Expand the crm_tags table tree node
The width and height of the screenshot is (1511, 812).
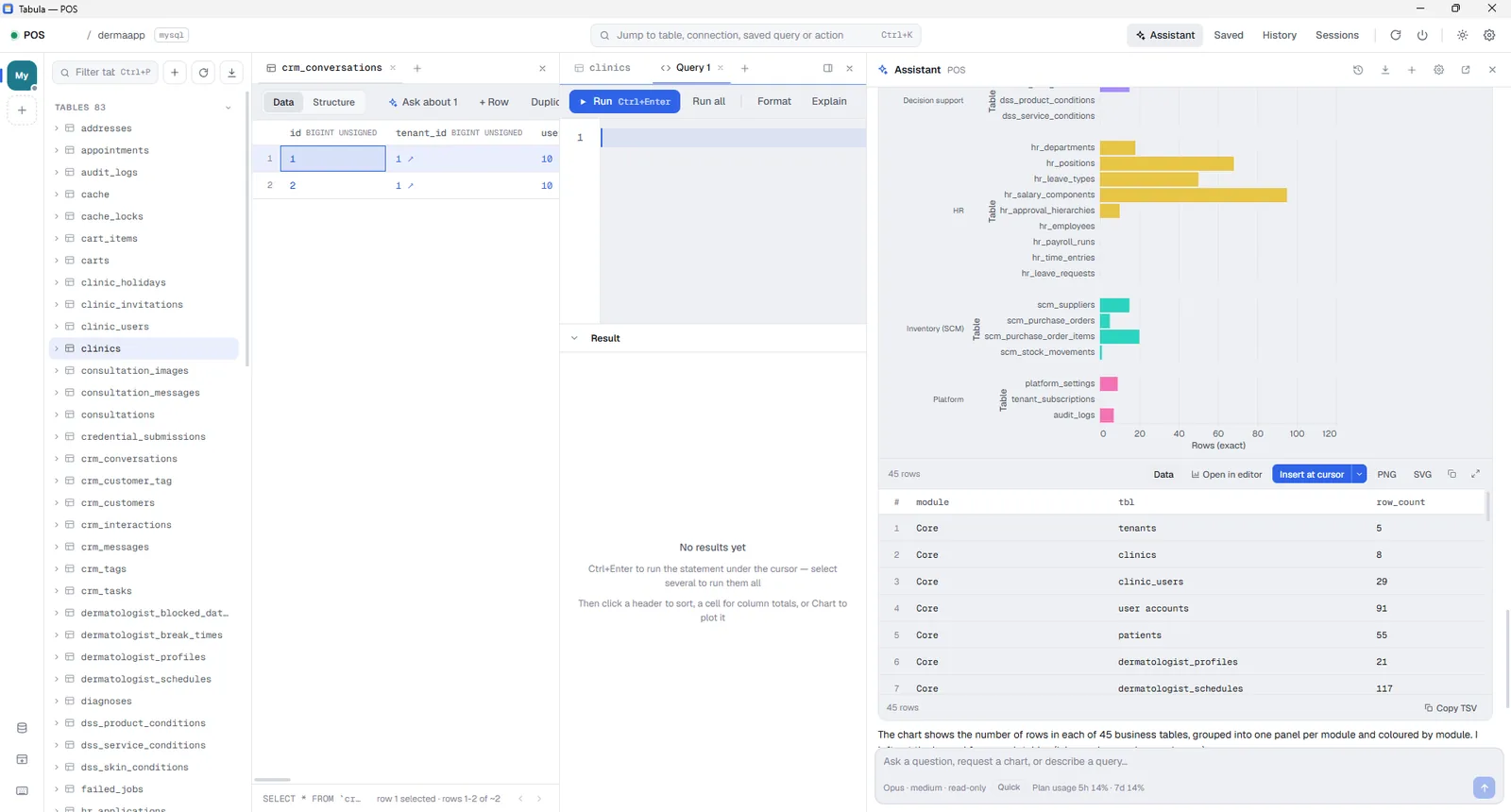pyautogui.click(x=57, y=569)
